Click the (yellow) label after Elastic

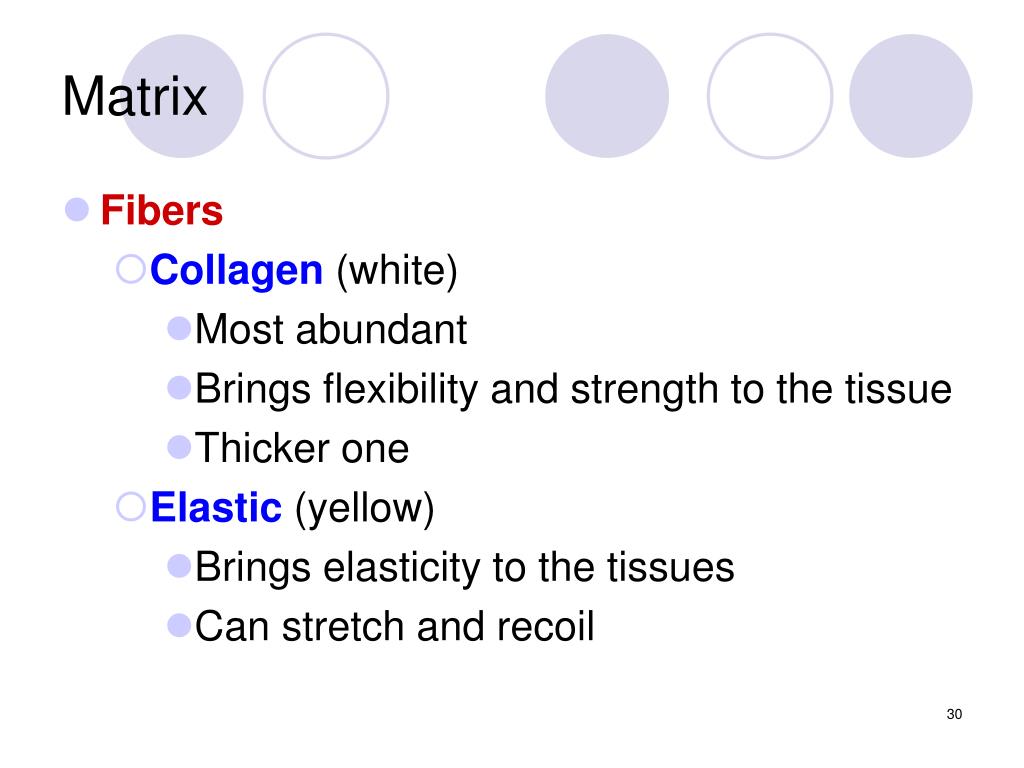[x=364, y=509]
